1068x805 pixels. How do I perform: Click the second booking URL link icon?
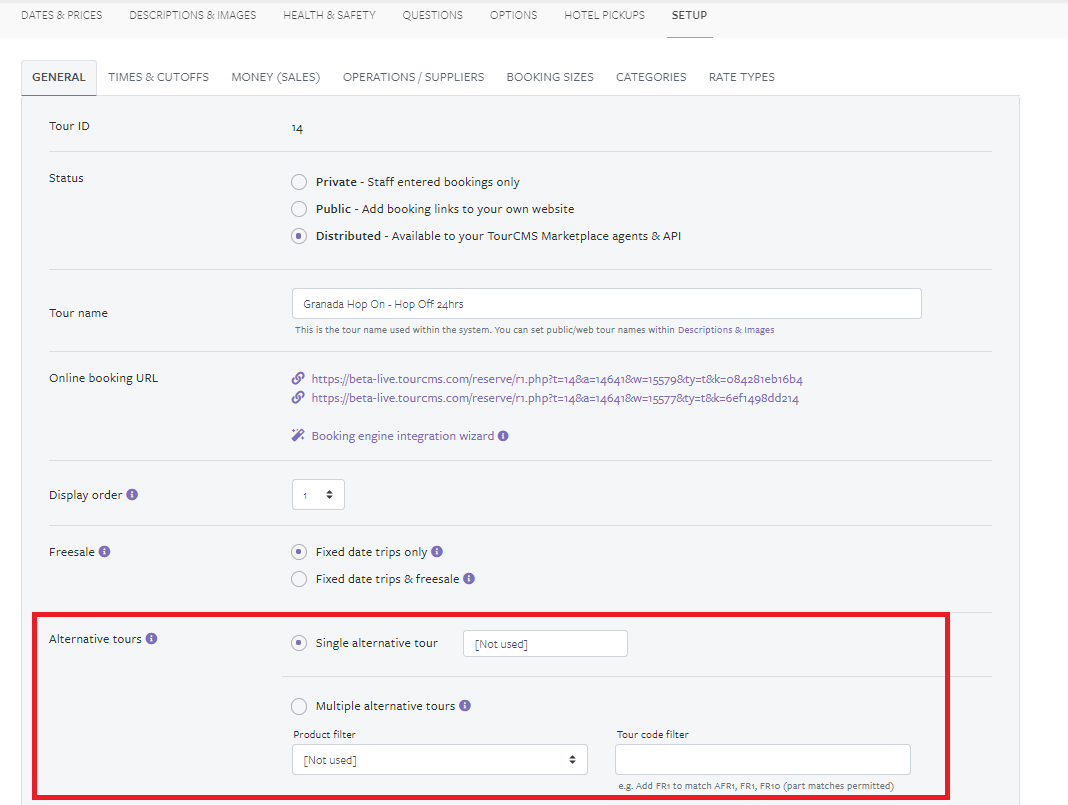298,398
